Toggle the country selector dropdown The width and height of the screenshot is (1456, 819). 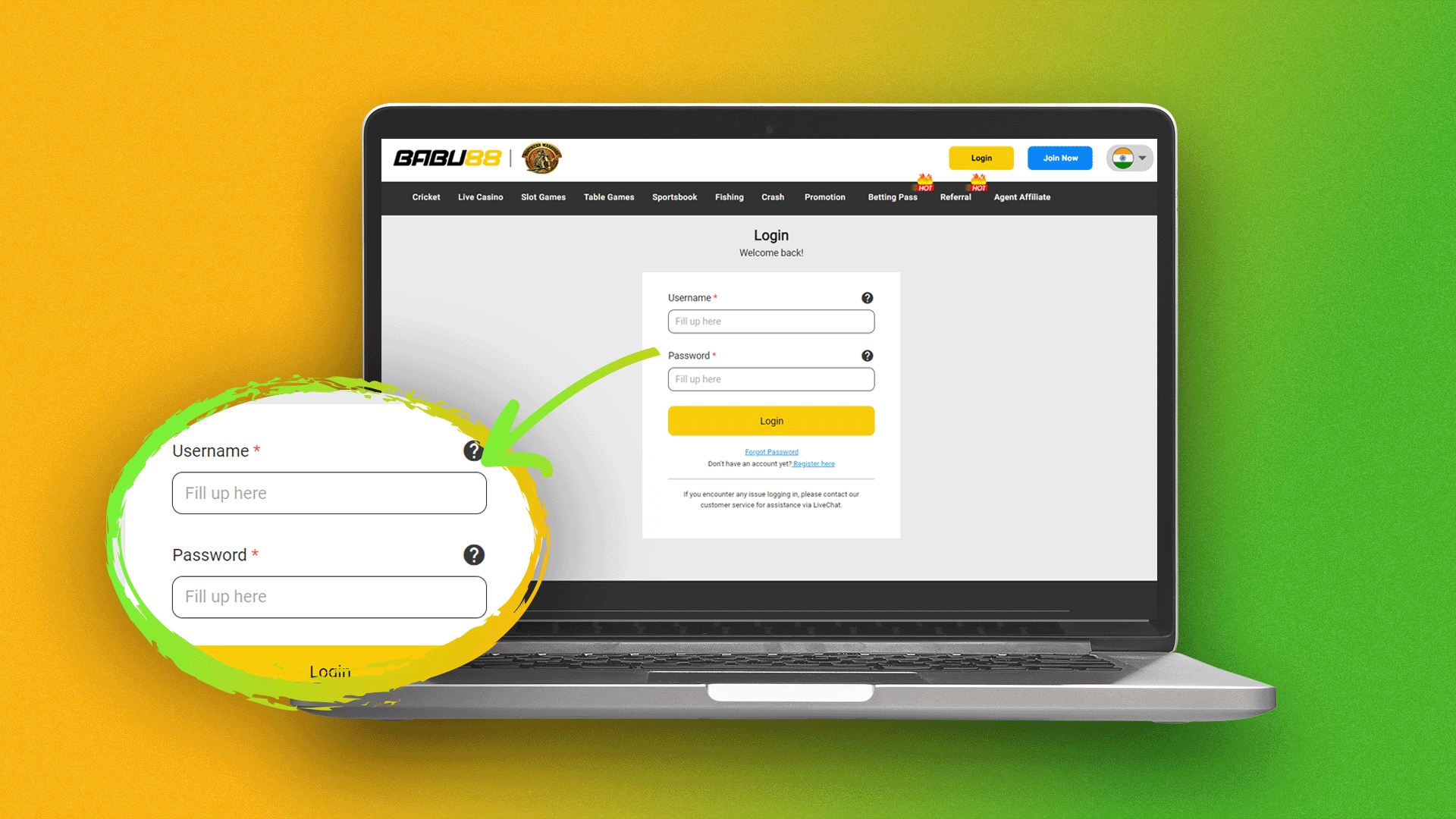[x=1127, y=158]
